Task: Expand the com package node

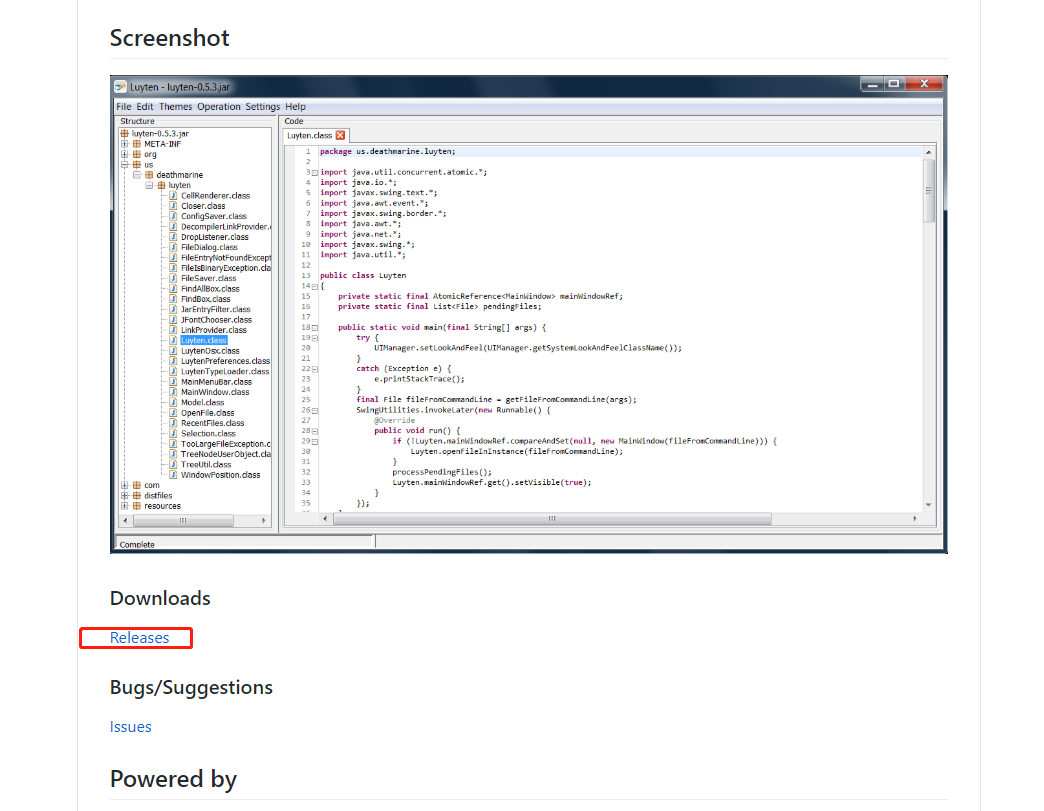Action: coord(125,485)
